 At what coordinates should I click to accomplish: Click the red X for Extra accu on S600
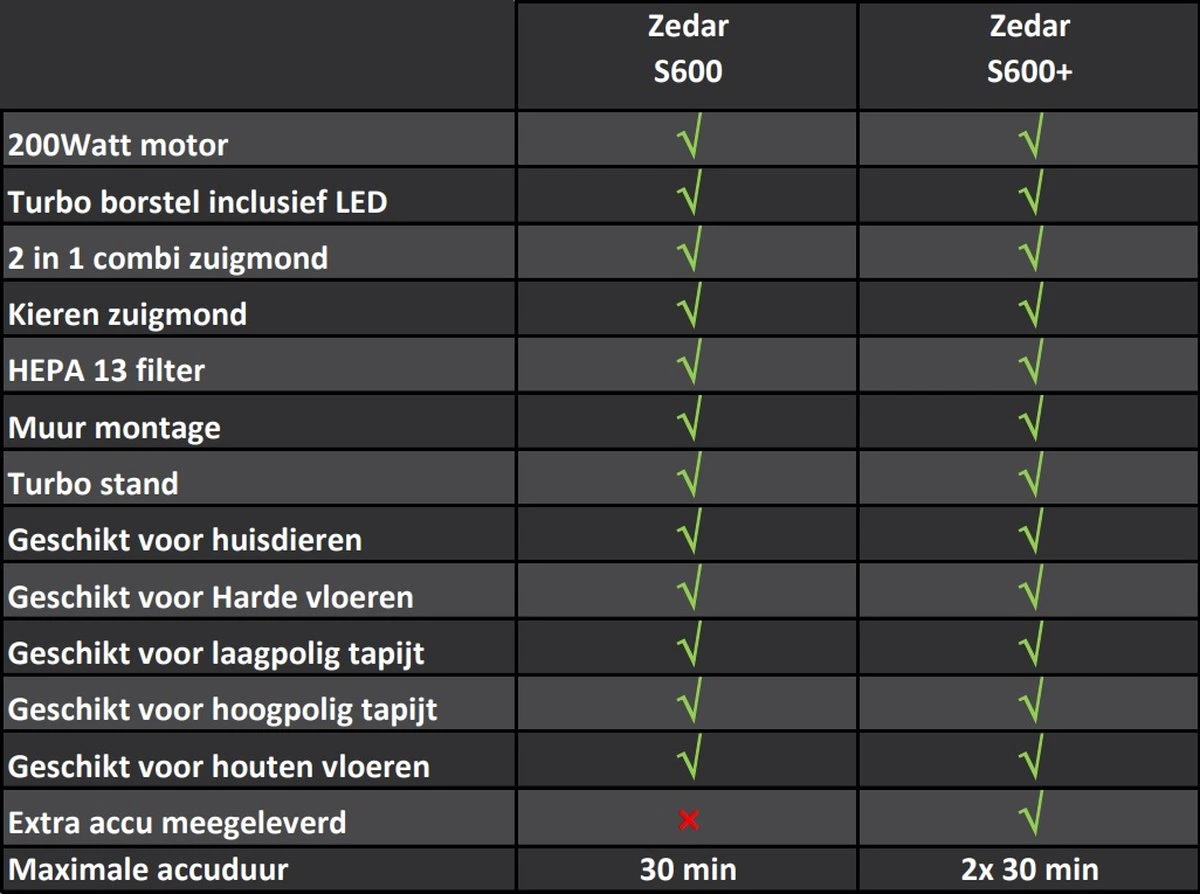click(688, 821)
